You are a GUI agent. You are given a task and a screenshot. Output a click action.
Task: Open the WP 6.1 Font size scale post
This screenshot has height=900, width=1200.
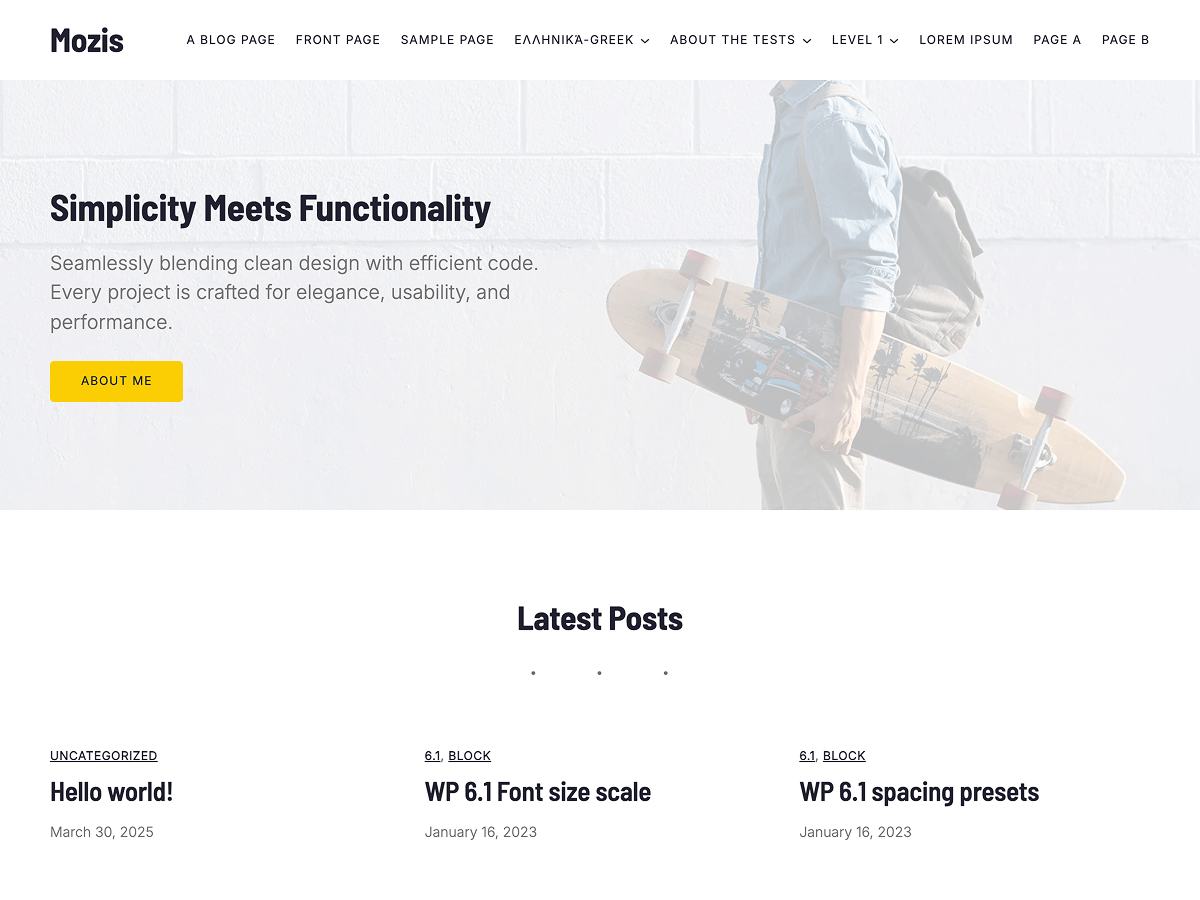pos(538,792)
